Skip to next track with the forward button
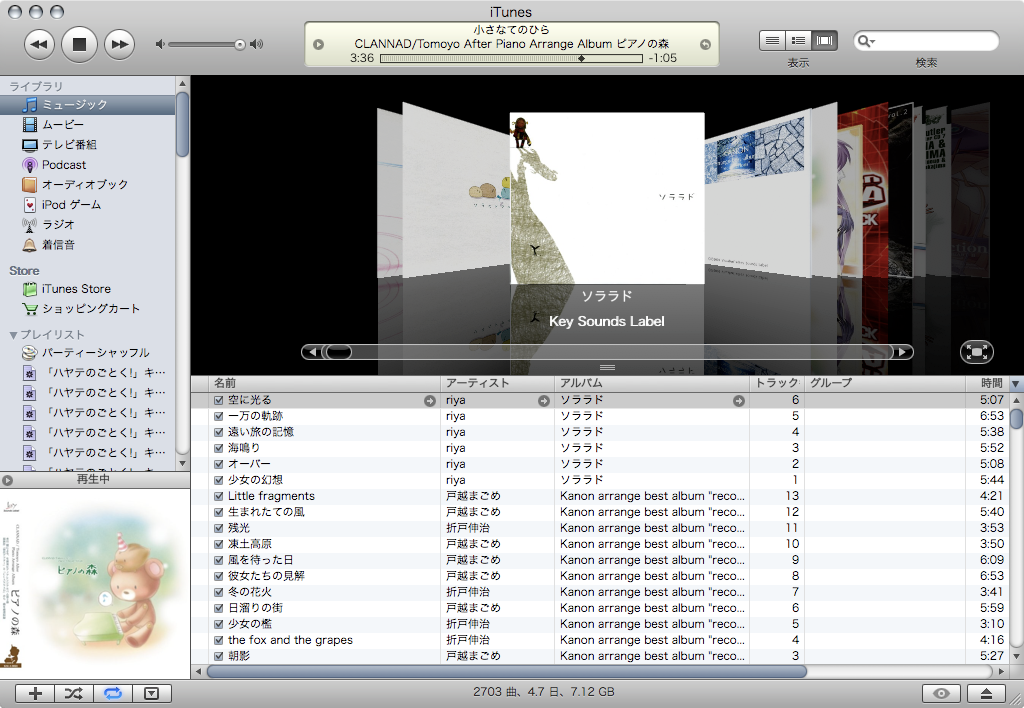 pos(119,44)
